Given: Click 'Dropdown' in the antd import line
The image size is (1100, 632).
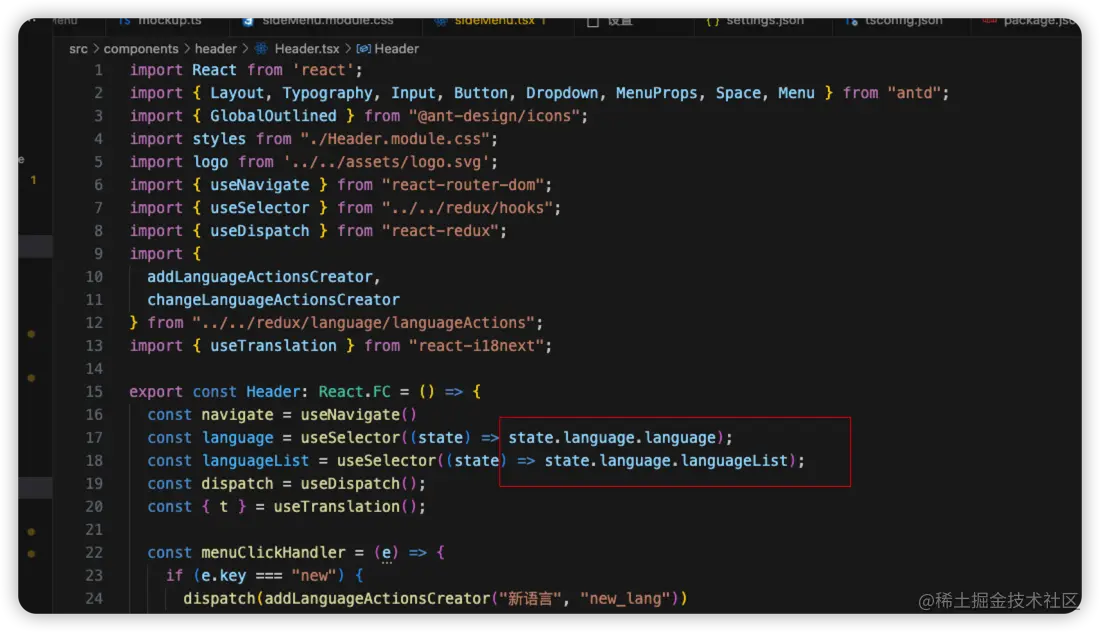Looking at the screenshot, I should (x=562, y=93).
